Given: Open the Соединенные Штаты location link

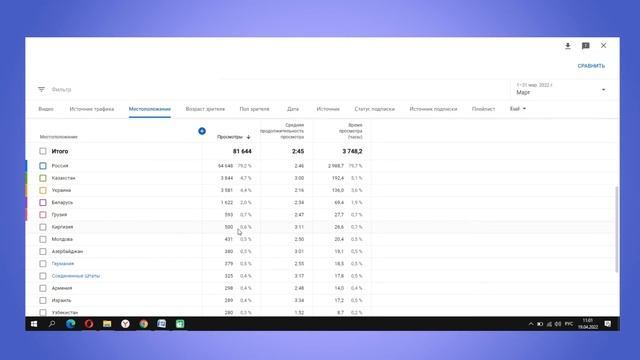Looking at the screenshot, I should click(76, 276).
